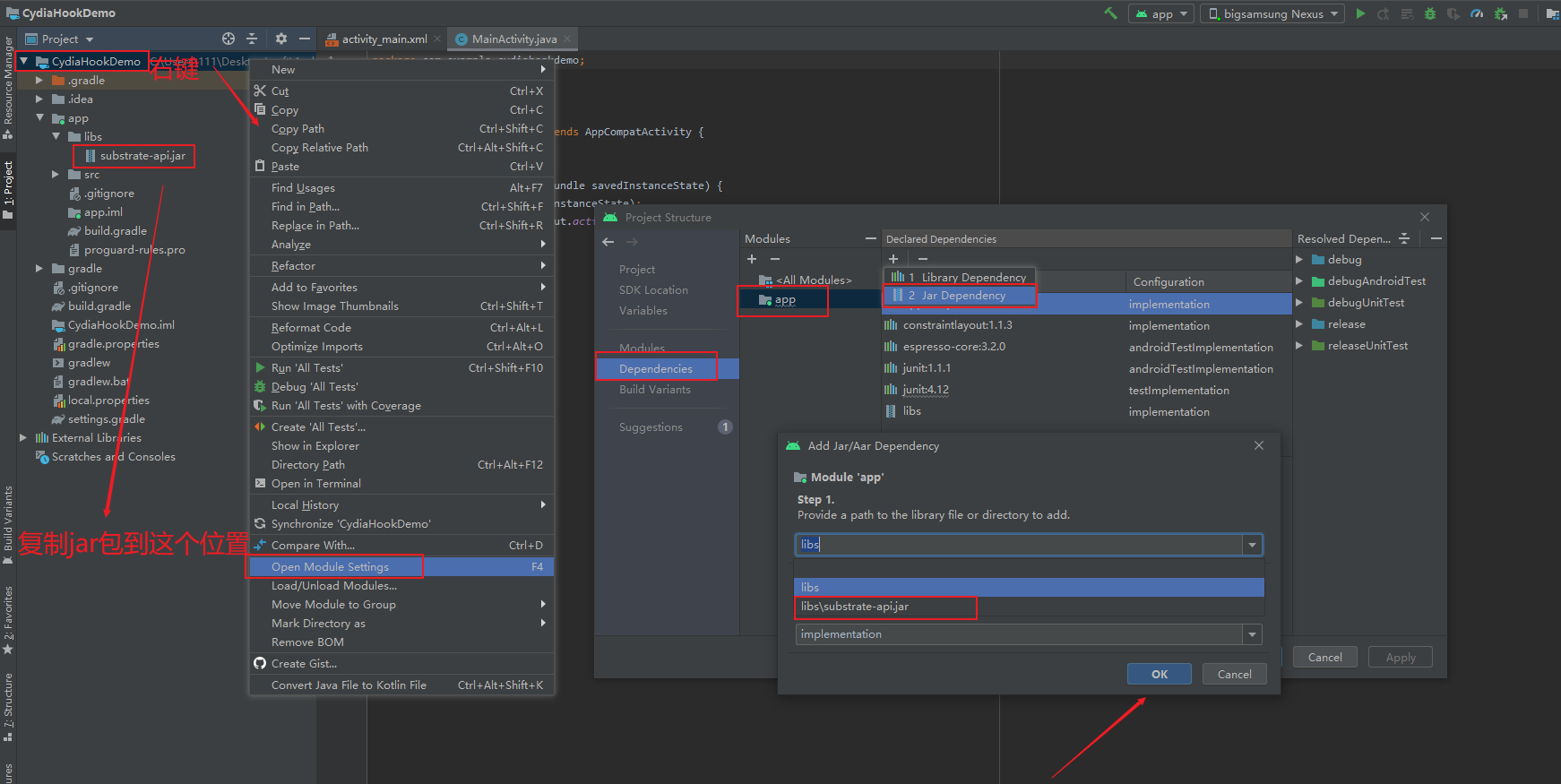Image resolution: width=1561 pixels, height=784 pixels.
Task: Select Copy Path in the context menu
Action: tap(401, 129)
